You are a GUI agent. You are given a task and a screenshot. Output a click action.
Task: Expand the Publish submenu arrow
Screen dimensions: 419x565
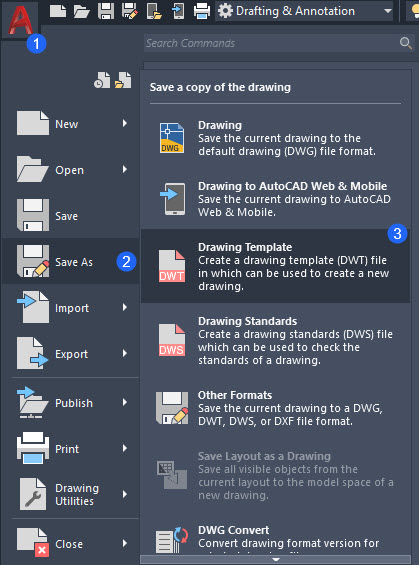[x=125, y=402]
